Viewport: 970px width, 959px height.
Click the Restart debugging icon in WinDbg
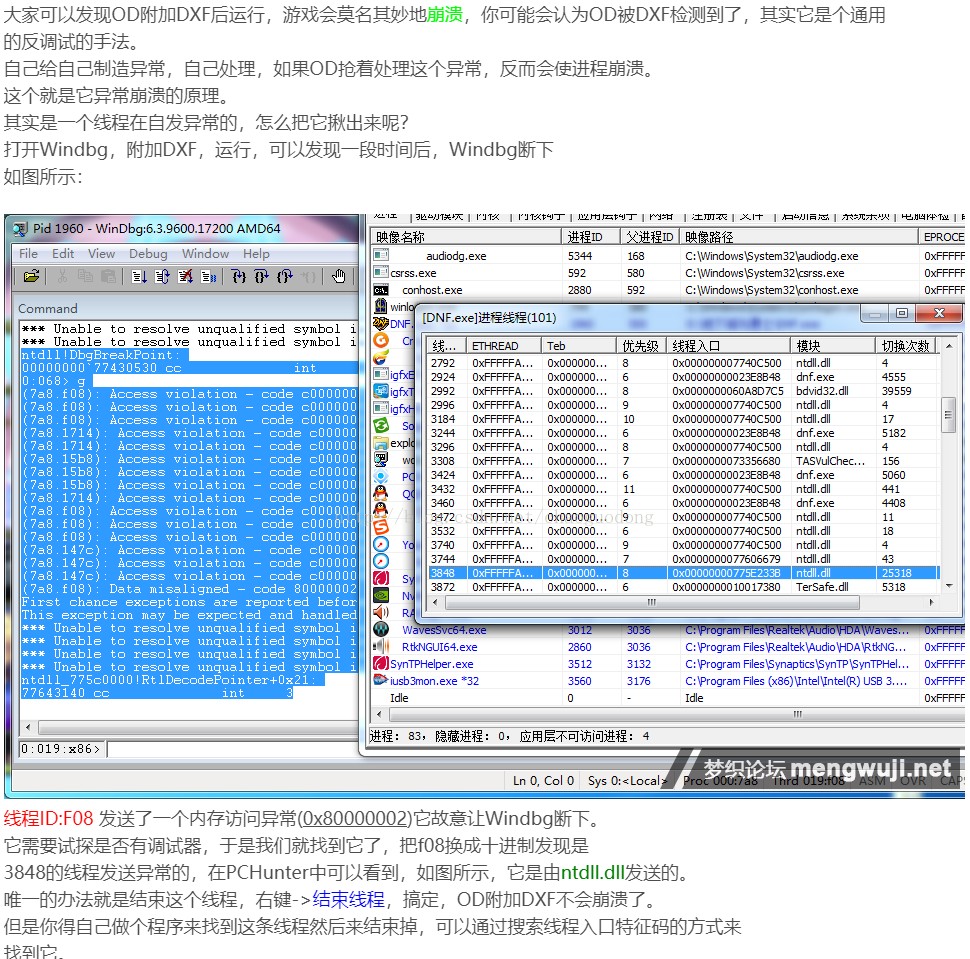coord(162,277)
